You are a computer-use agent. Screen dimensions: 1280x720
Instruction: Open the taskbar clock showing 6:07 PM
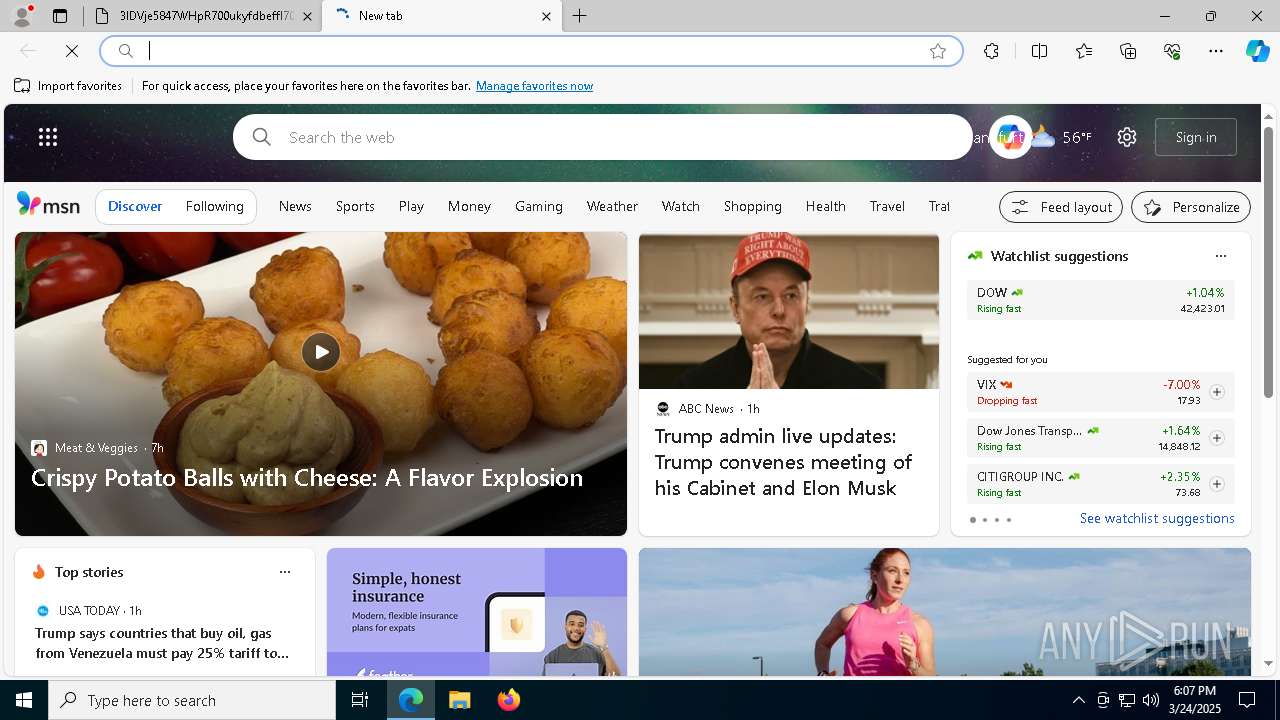(1194, 700)
